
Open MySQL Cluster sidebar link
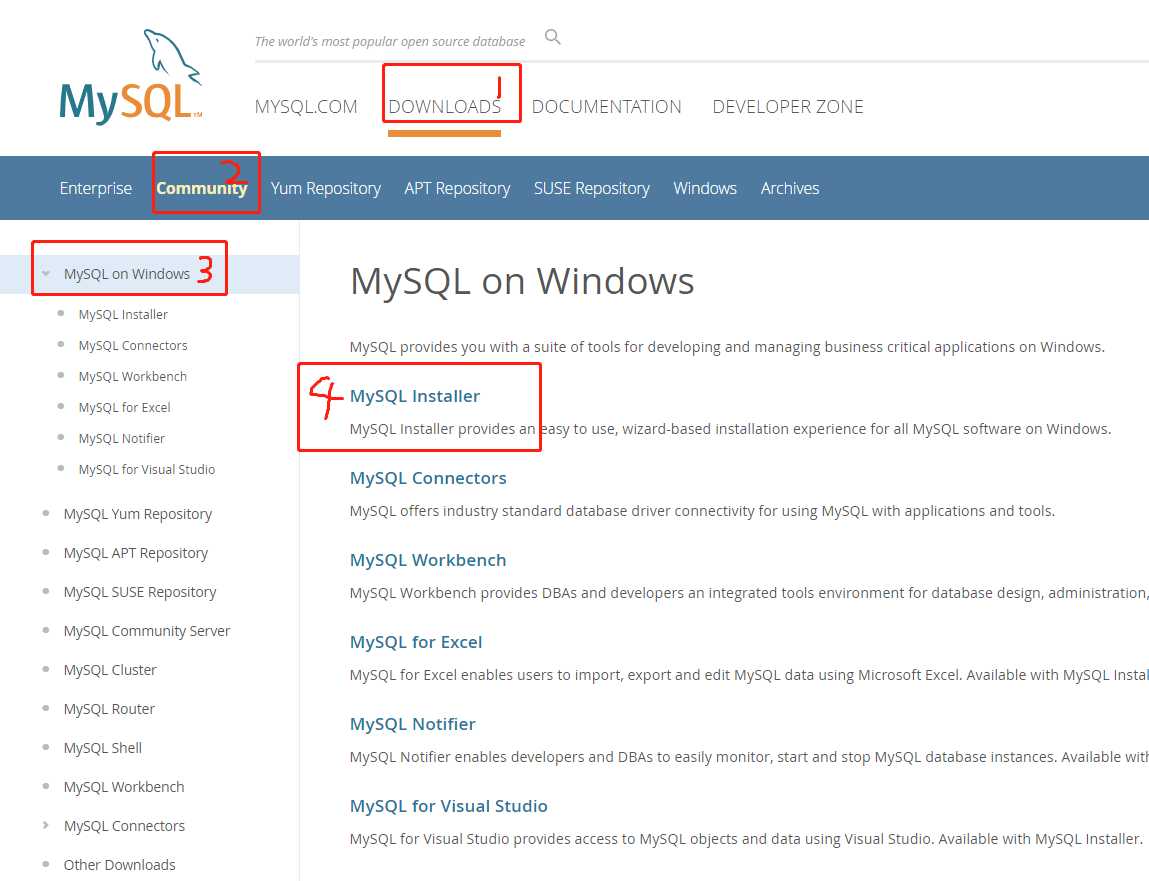click(110, 670)
